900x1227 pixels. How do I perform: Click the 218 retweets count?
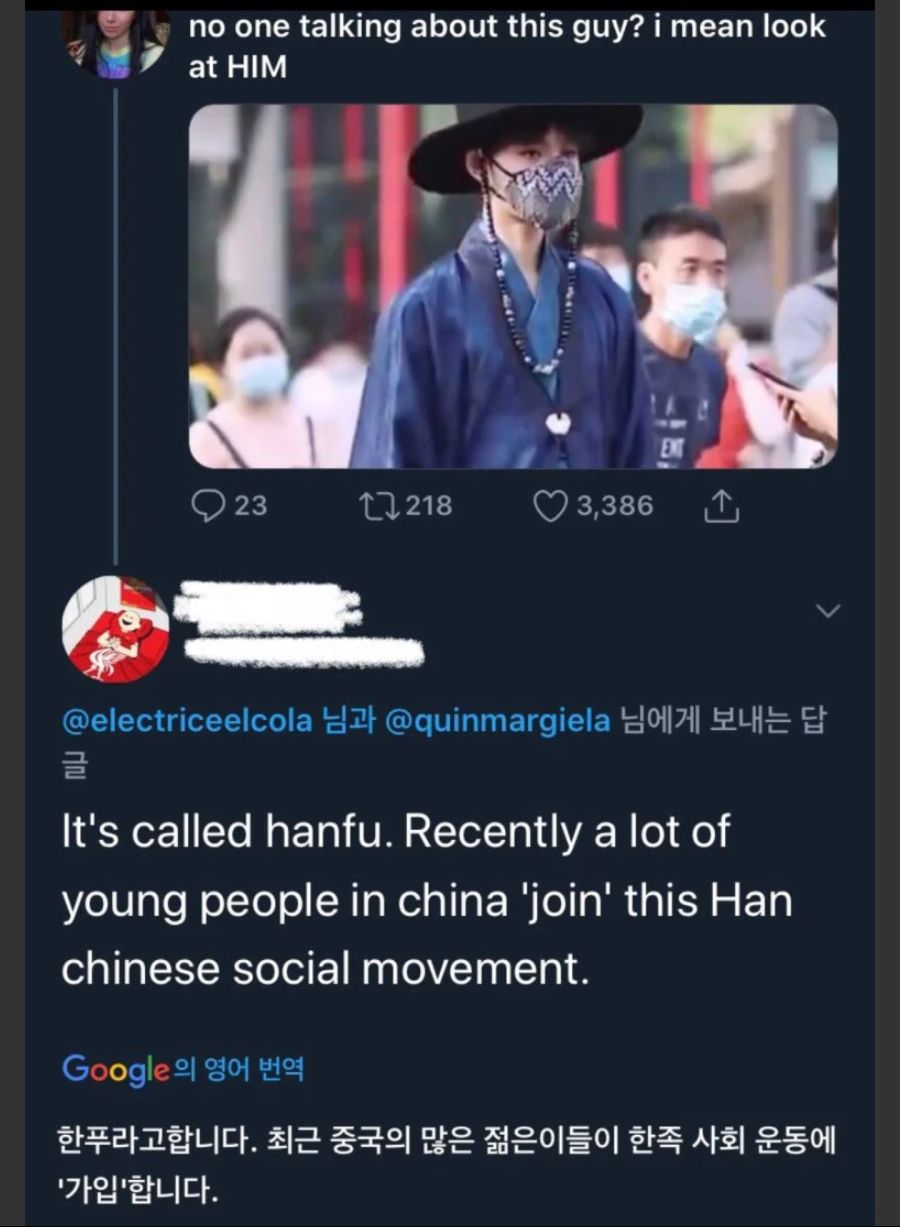[x=430, y=506]
